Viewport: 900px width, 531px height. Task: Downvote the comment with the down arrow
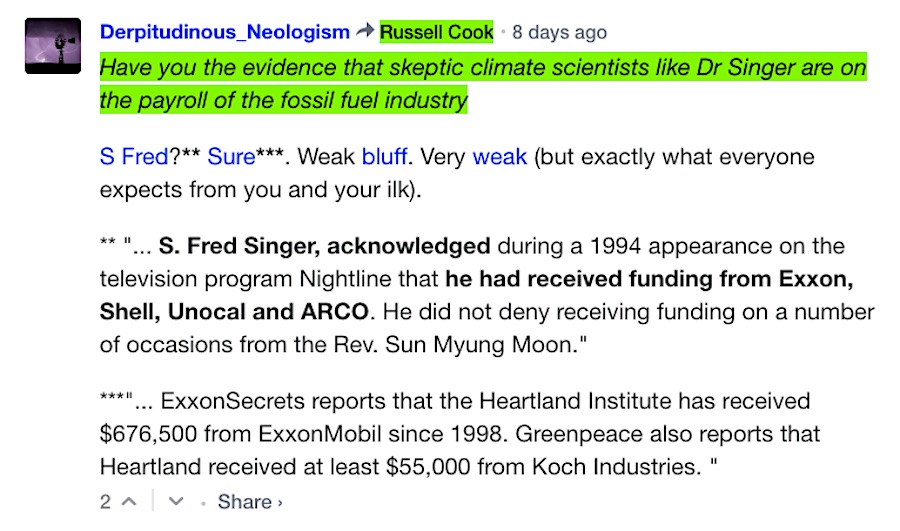click(176, 502)
